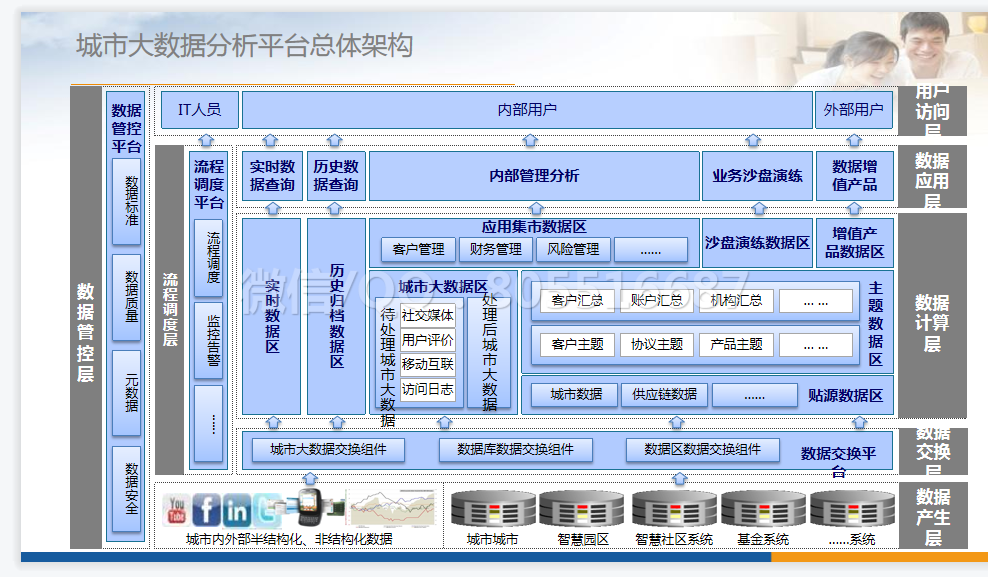
Task: Click the 处理后城市大数据 vertical box
Action: click(490, 353)
